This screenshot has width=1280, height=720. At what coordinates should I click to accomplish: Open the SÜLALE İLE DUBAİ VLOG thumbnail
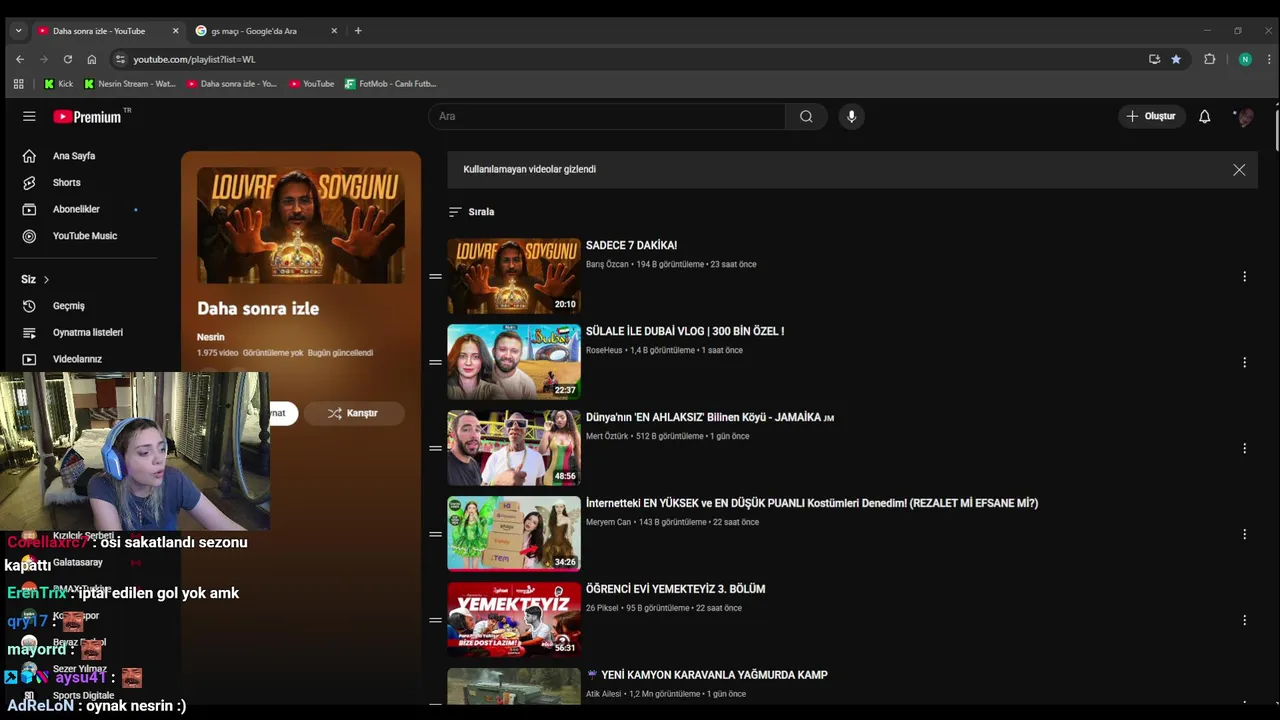[x=514, y=362]
